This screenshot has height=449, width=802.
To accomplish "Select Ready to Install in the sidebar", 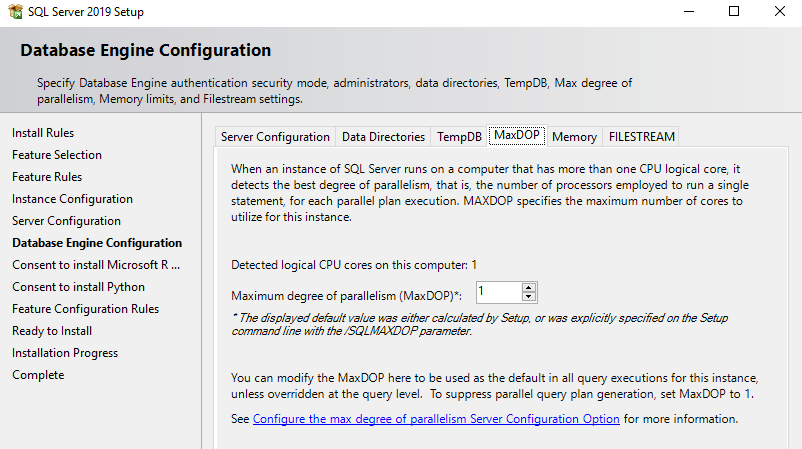I will click(52, 331).
